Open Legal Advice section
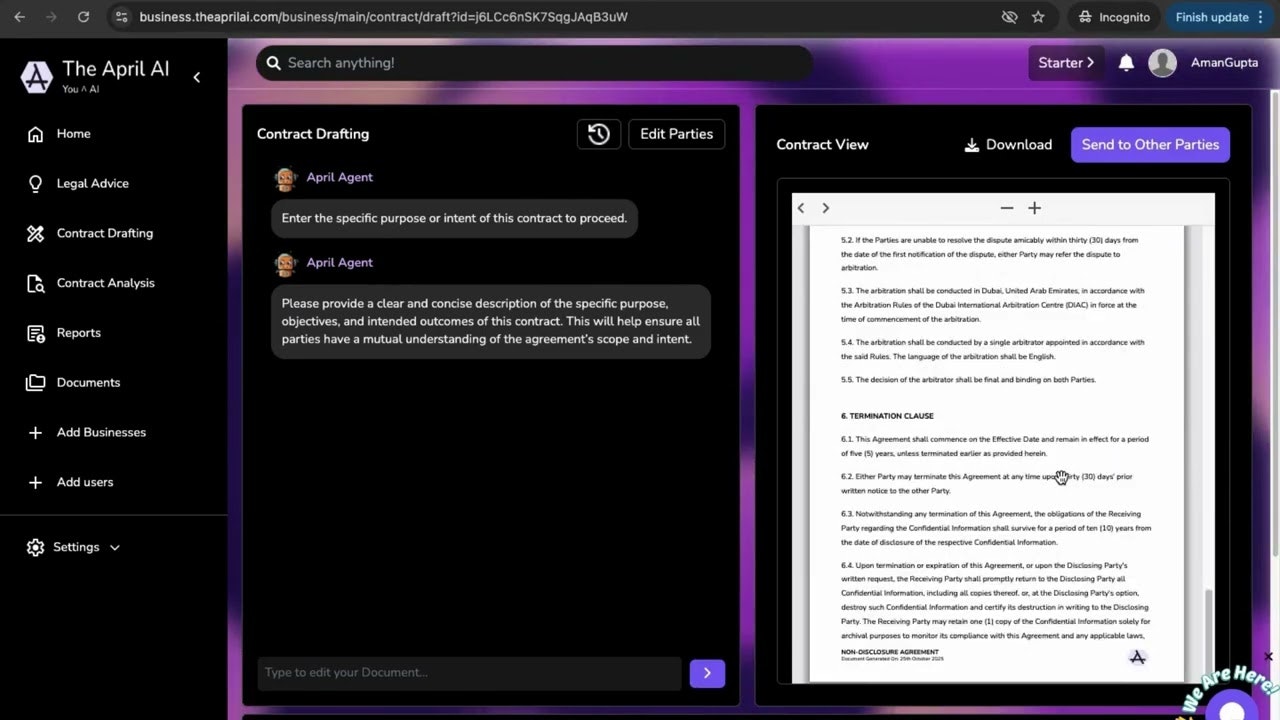 tap(93, 184)
